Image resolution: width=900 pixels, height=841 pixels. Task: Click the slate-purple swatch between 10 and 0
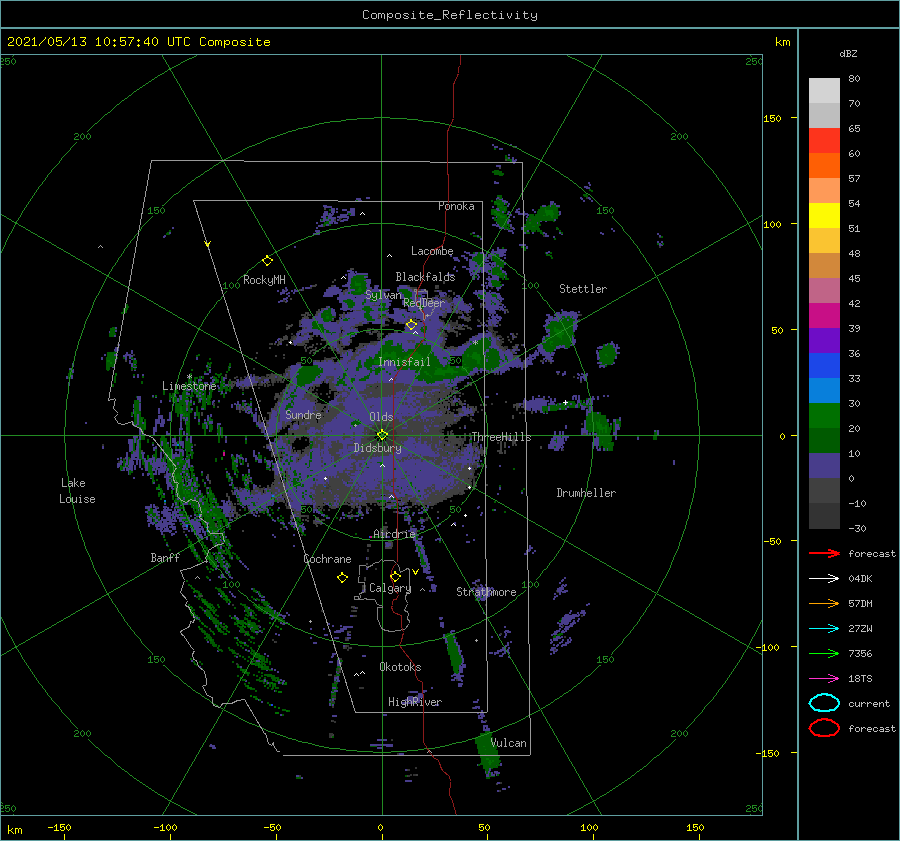(824, 466)
